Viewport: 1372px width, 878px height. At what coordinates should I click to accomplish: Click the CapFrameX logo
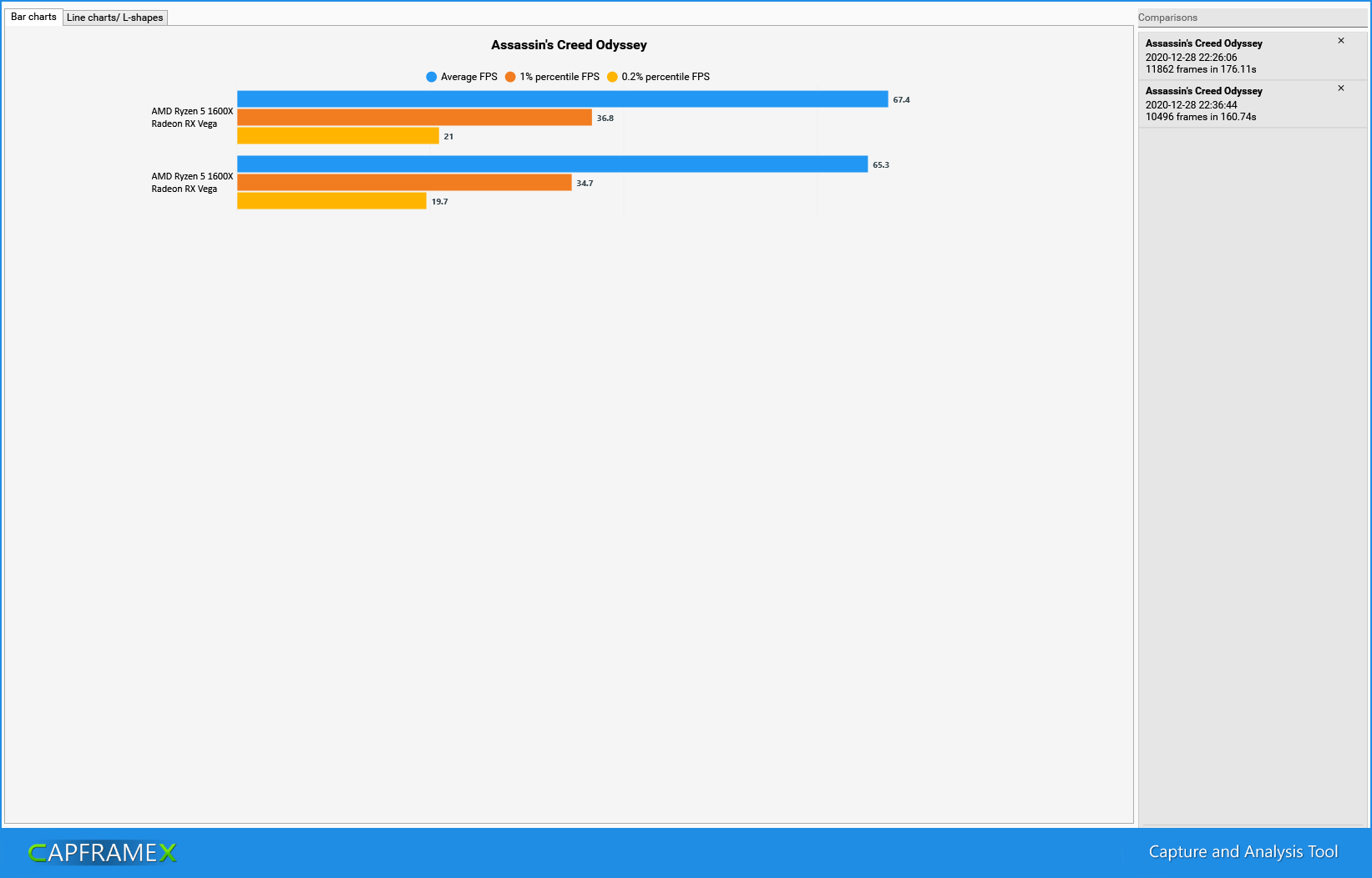(103, 852)
